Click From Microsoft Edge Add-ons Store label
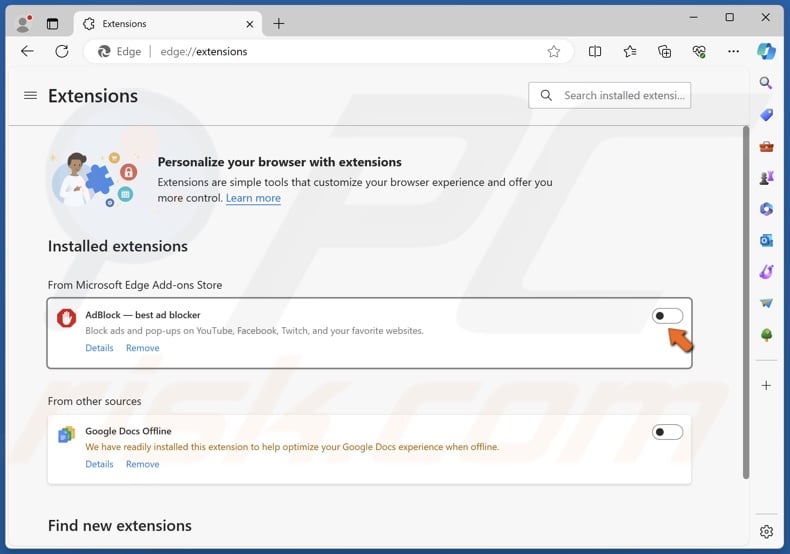This screenshot has width=790, height=554. click(135, 285)
